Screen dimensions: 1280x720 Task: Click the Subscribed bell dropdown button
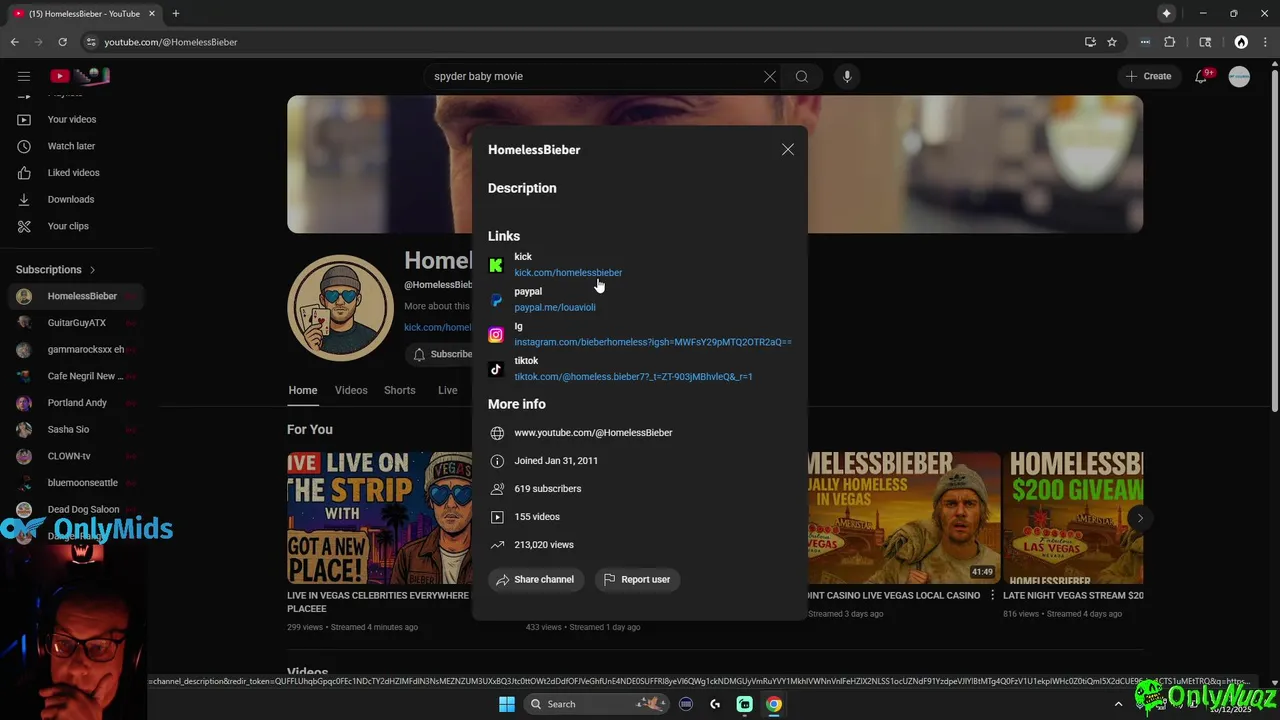[441, 354]
